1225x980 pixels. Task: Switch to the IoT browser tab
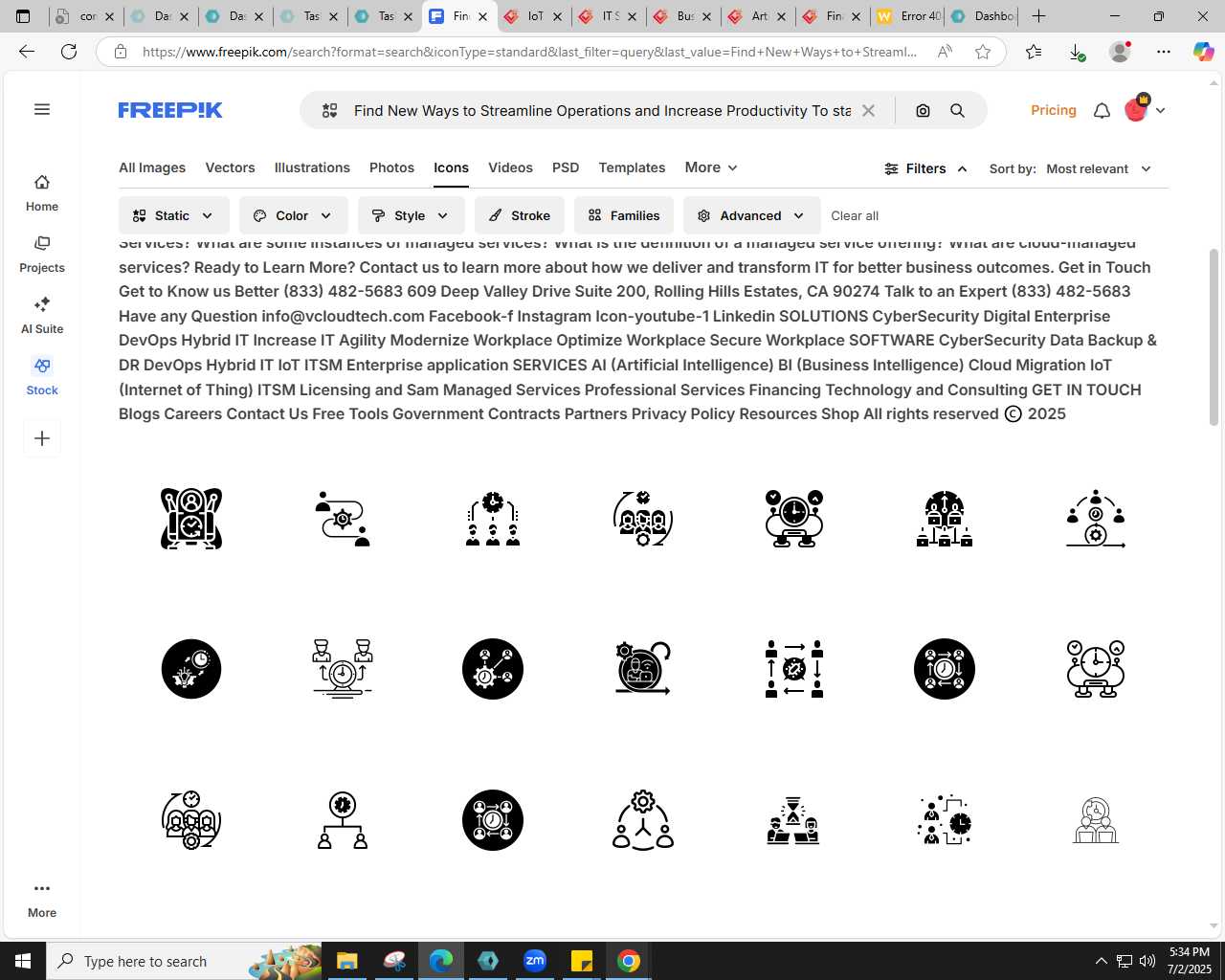tap(535, 16)
